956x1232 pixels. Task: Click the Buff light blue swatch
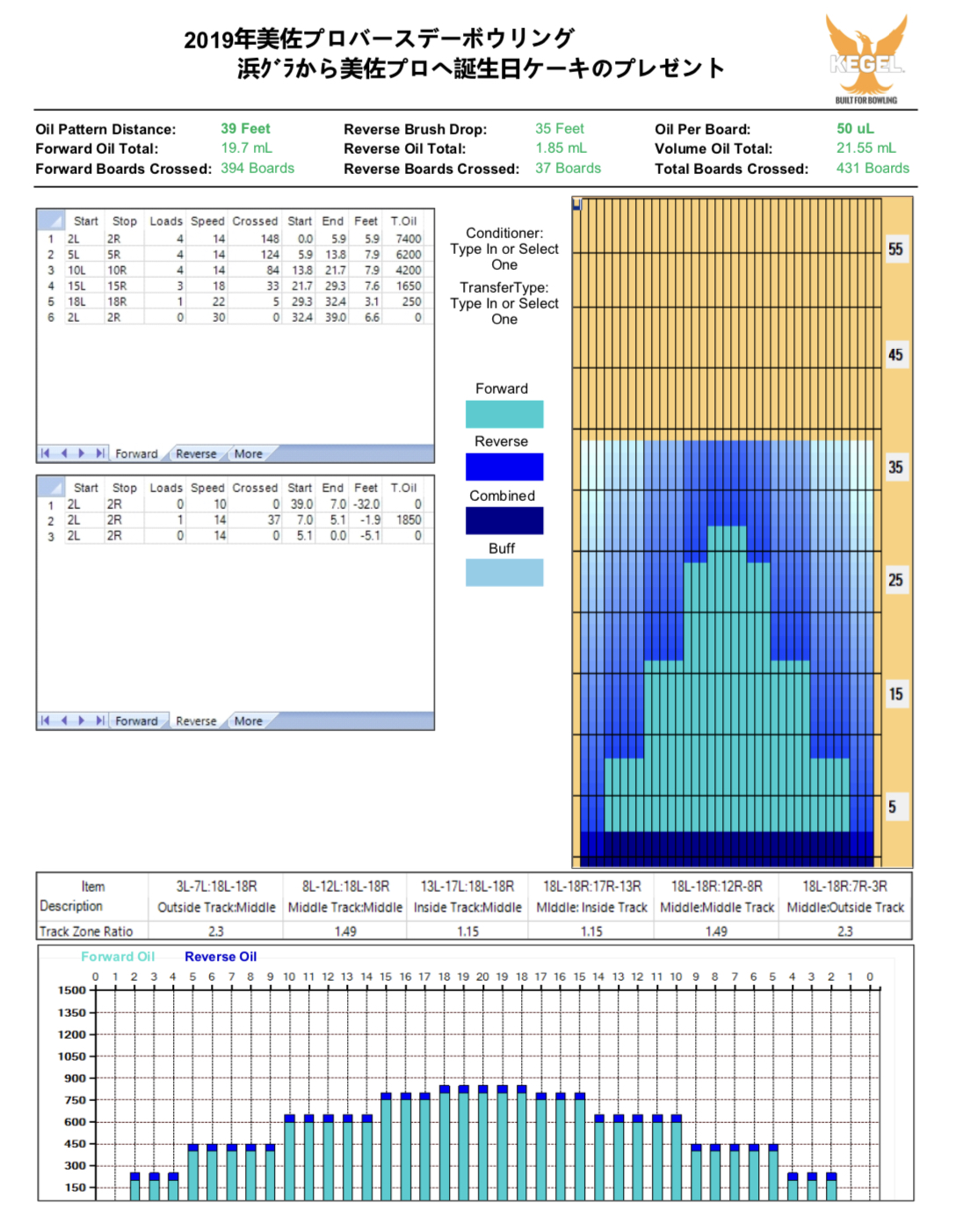[504, 573]
